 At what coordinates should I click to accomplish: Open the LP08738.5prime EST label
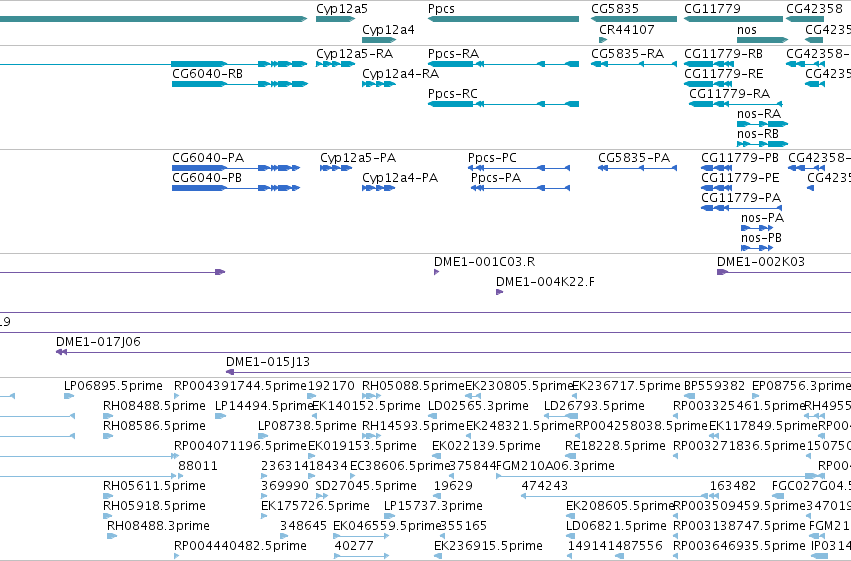click(x=307, y=426)
